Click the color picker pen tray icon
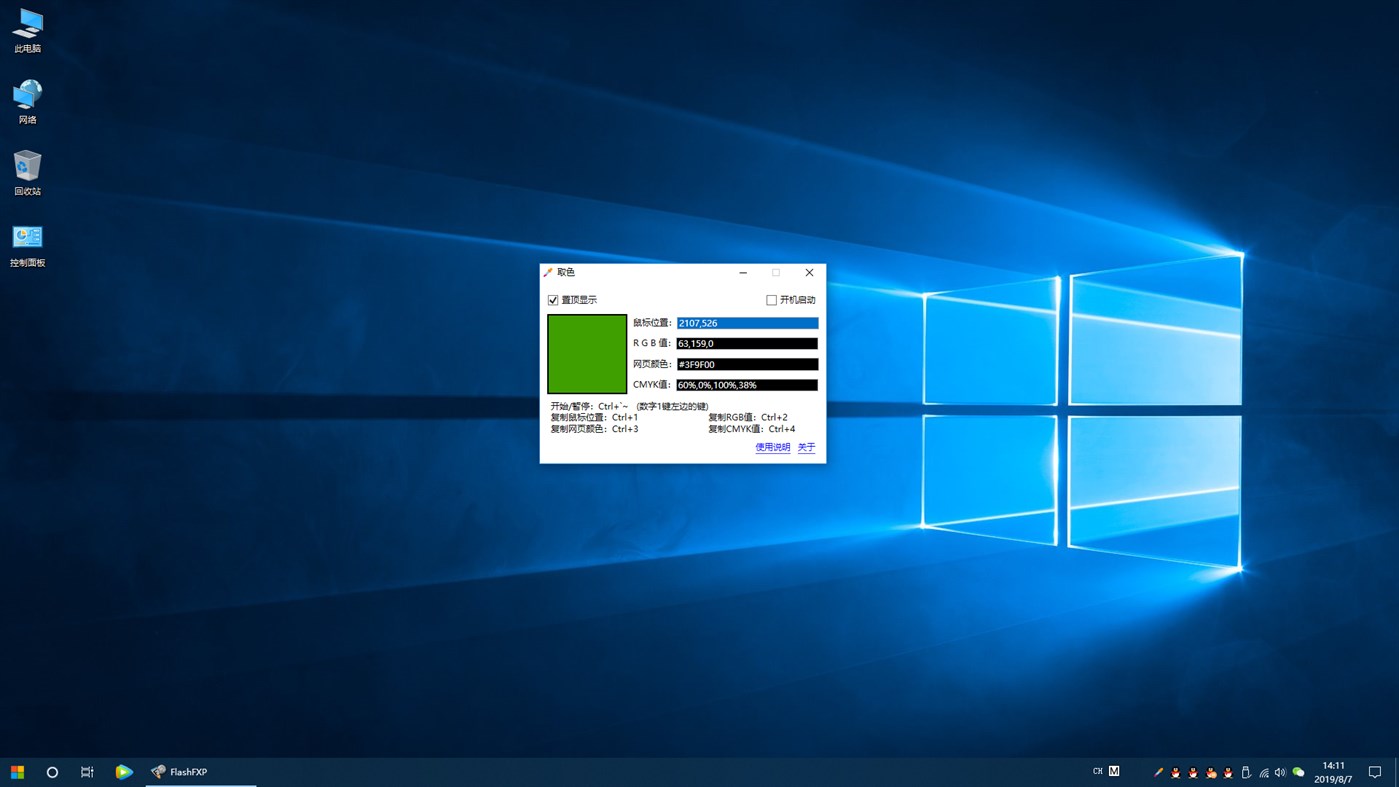The image size is (1399, 787). click(x=1158, y=772)
